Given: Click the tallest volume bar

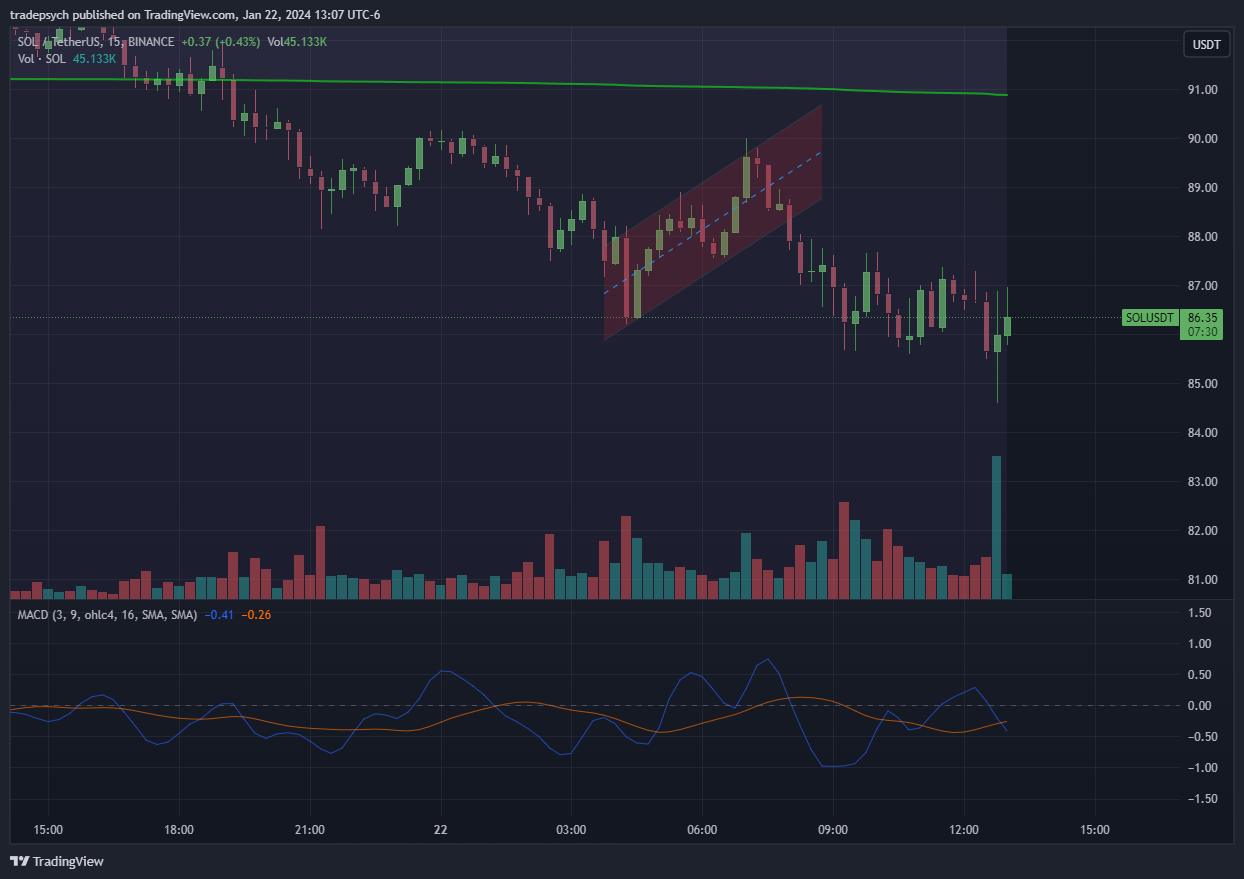Looking at the screenshot, I should 996,527.
